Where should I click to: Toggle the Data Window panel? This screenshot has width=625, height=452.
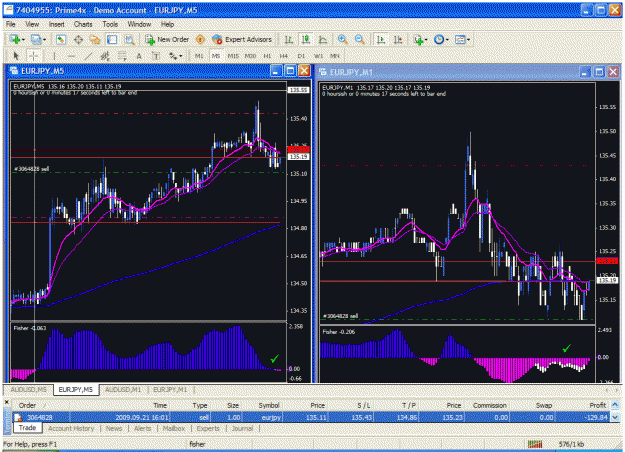(x=78, y=39)
